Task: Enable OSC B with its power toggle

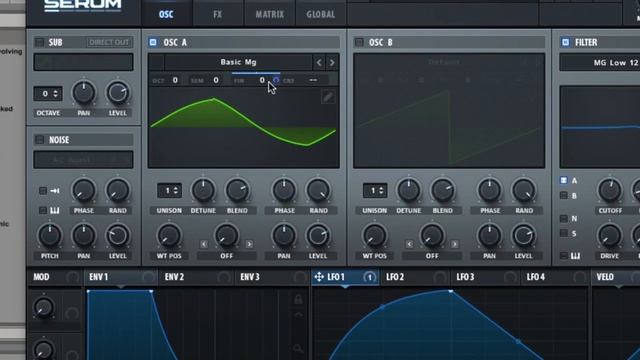Action: (x=359, y=42)
